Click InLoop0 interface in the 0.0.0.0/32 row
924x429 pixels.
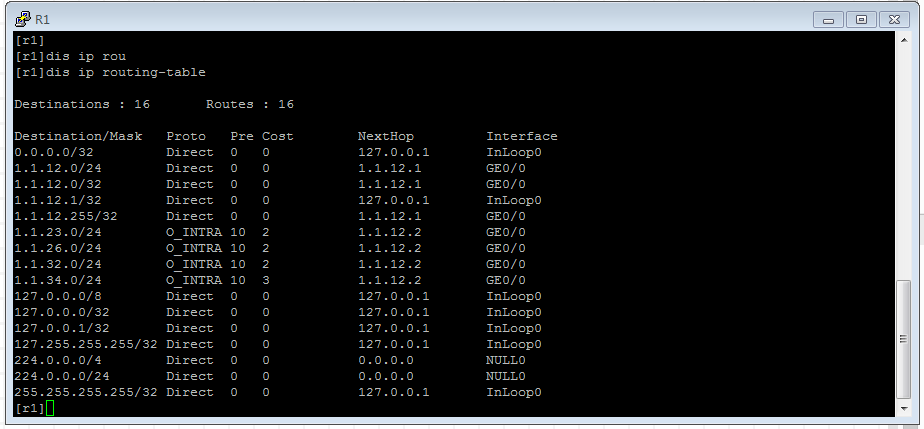click(514, 152)
